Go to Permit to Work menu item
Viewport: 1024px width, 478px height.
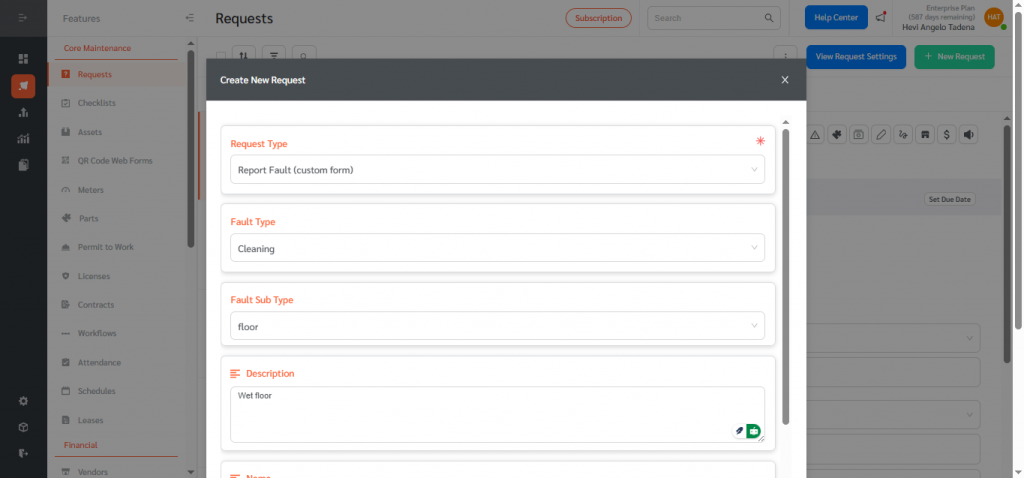tap(105, 247)
